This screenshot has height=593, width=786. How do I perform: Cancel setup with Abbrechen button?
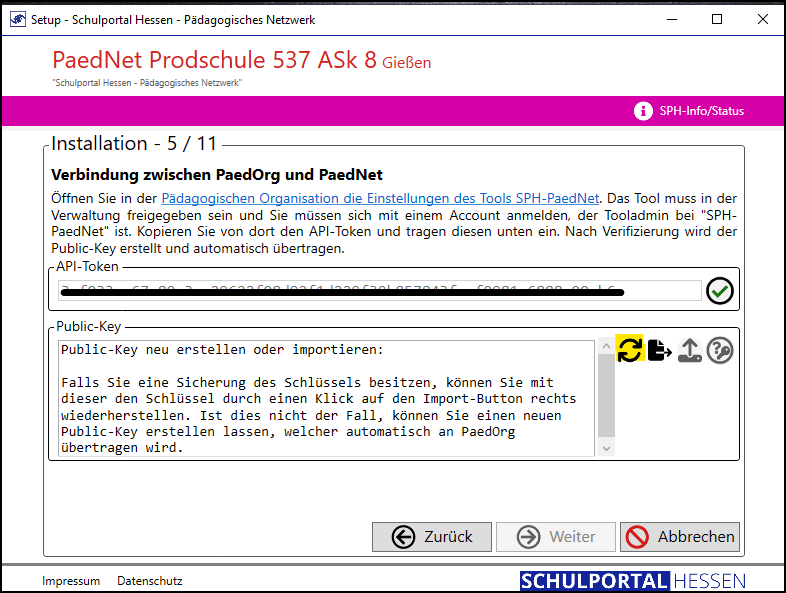(680, 537)
